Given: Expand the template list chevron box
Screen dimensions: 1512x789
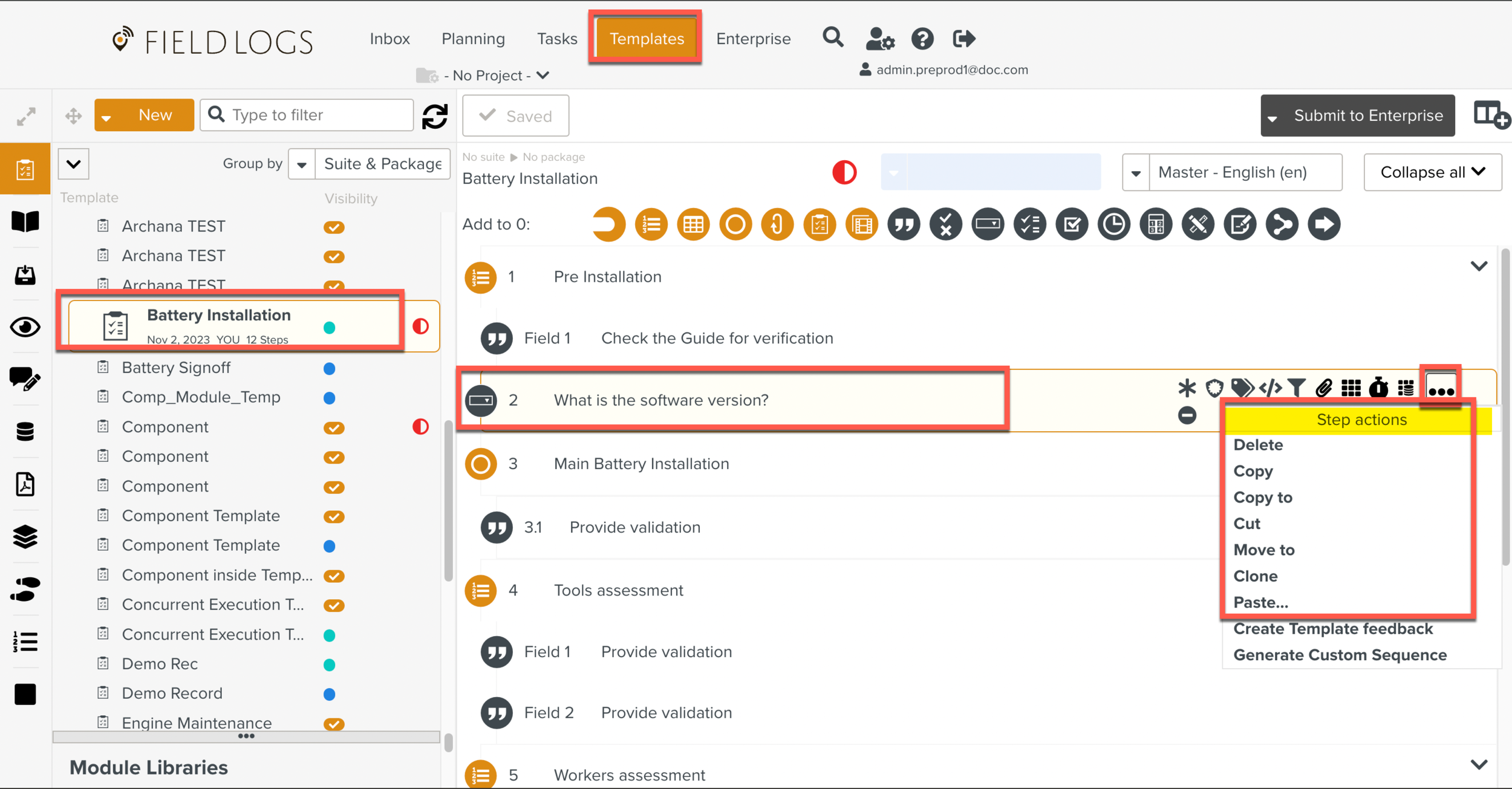Looking at the screenshot, I should (x=74, y=164).
